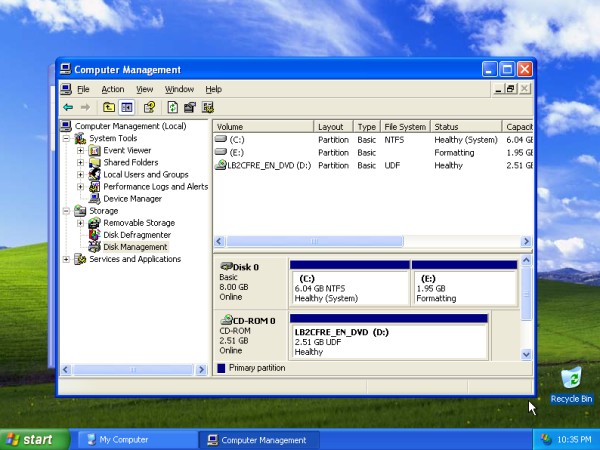Viewport: 600px width, 450px height.
Task: Select Computer Management (Local) root node
Action: [130, 126]
